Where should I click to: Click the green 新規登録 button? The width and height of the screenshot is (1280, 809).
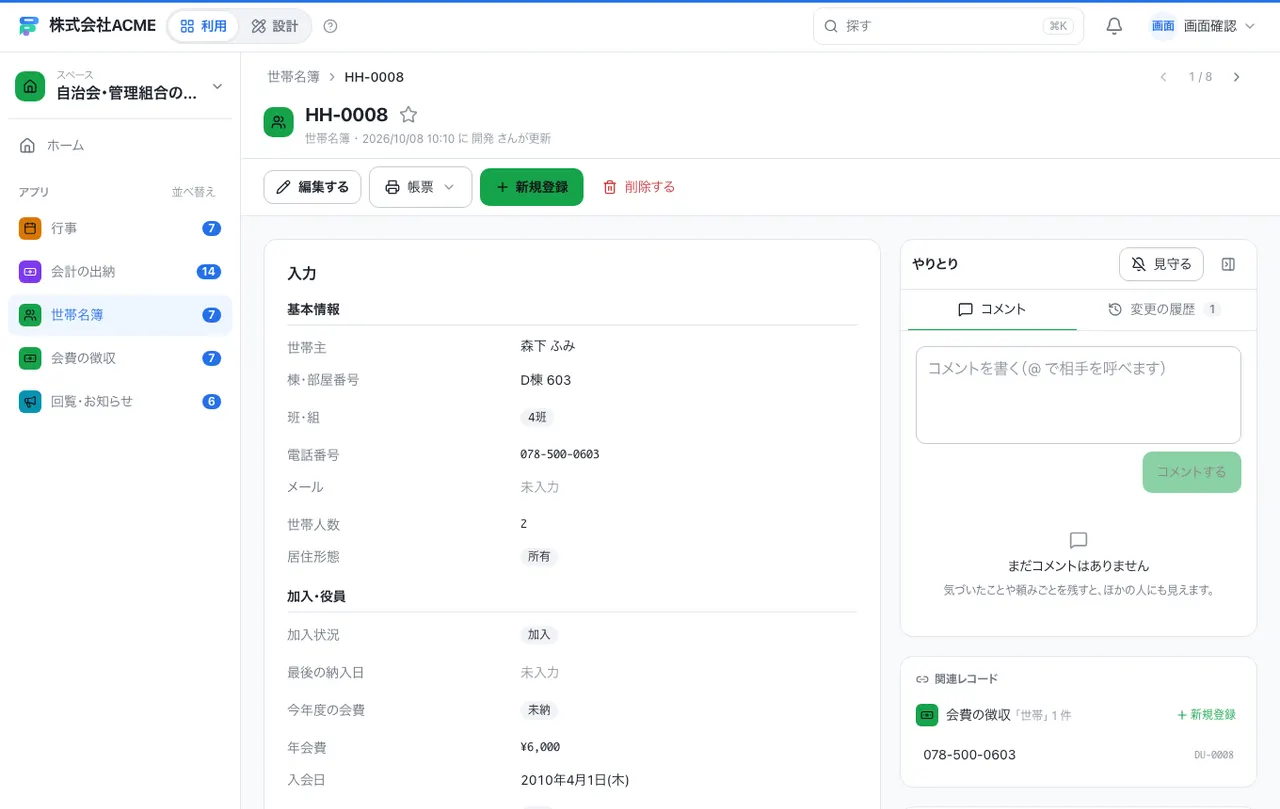tap(531, 187)
